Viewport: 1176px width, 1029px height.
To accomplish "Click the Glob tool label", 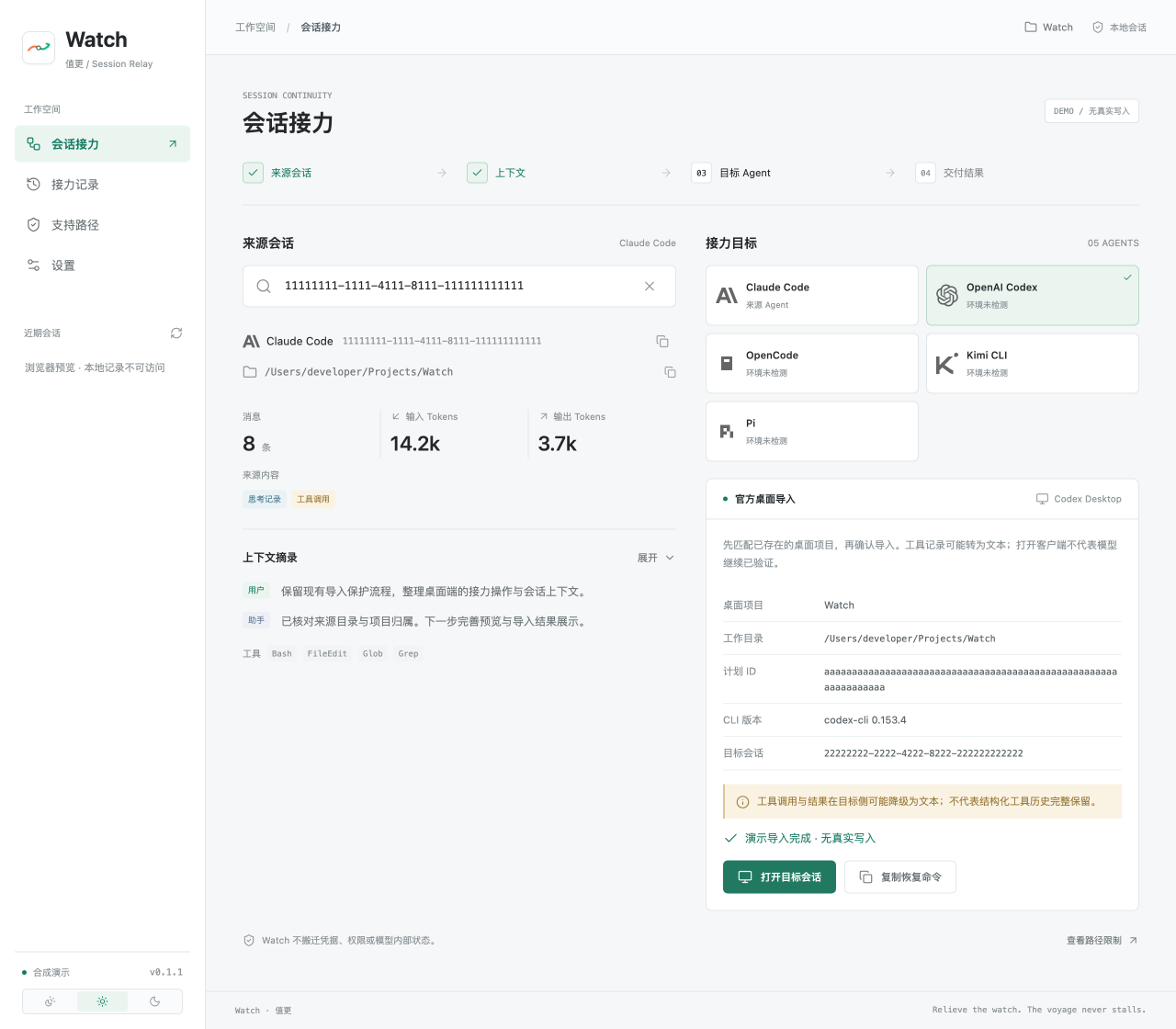I will coord(373,654).
